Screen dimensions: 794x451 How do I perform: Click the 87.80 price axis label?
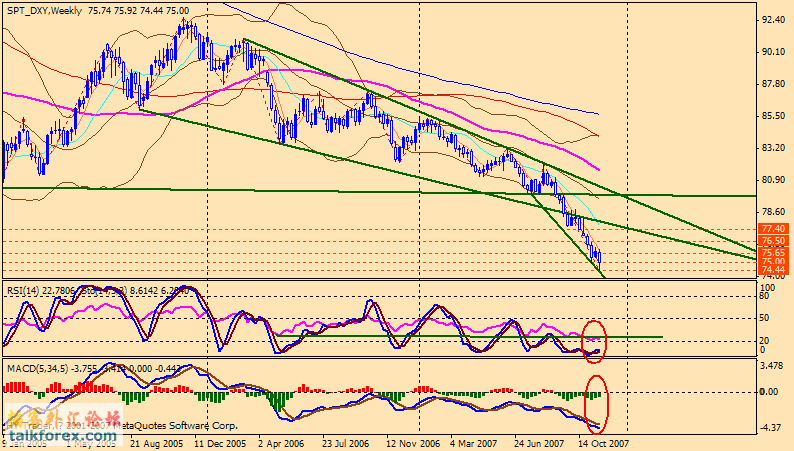pyautogui.click(x=773, y=84)
